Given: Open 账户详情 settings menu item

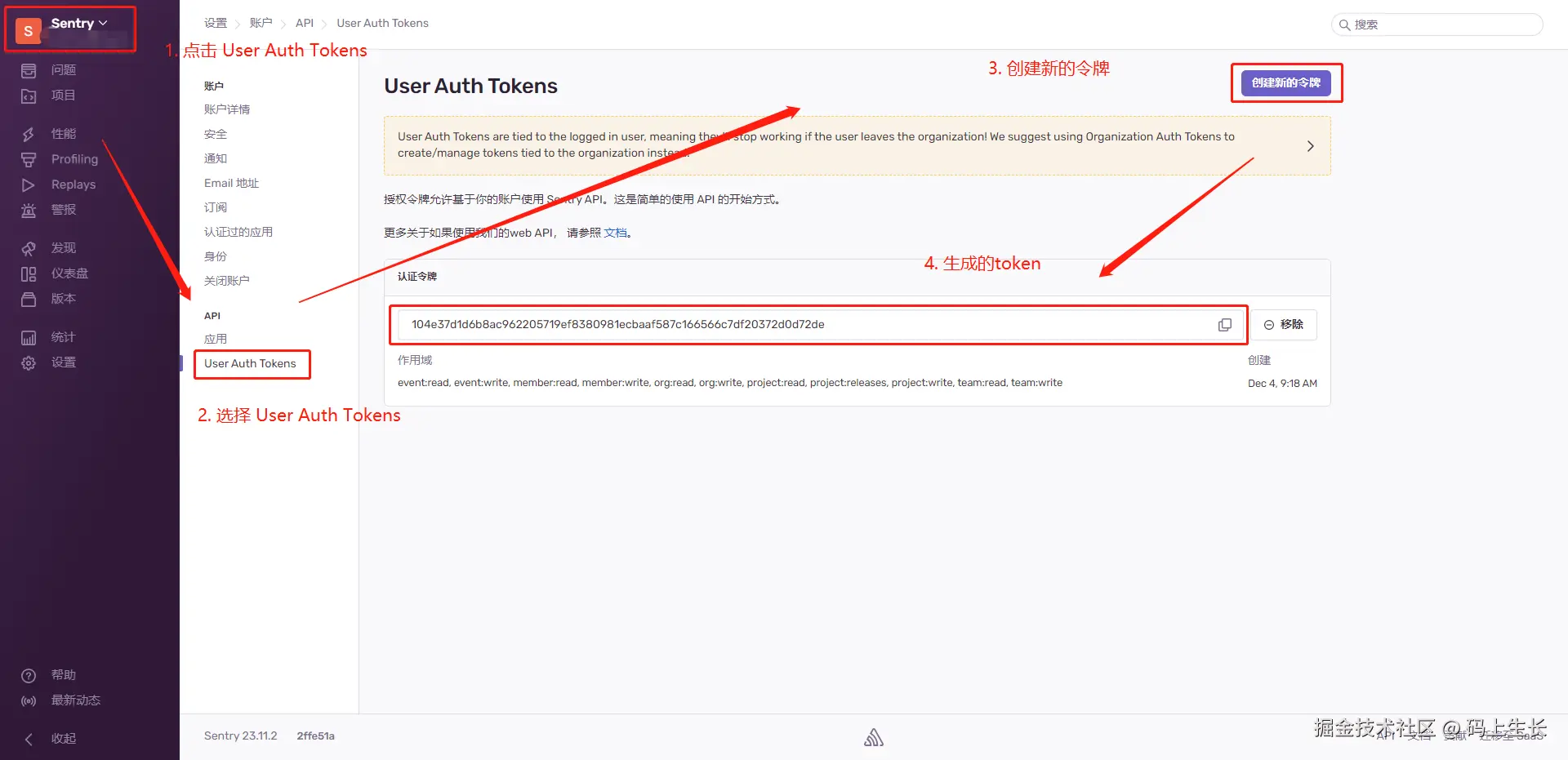Looking at the screenshot, I should pyautogui.click(x=227, y=109).
